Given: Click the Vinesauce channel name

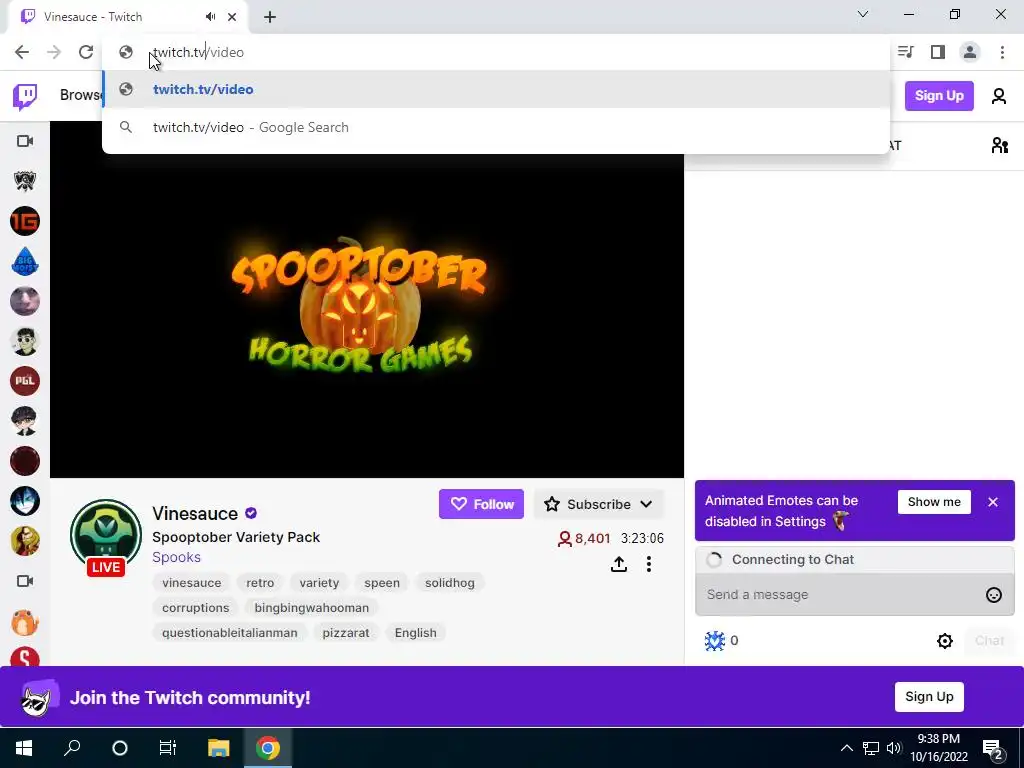Looking at the screenshot, I should coord(195,513).
